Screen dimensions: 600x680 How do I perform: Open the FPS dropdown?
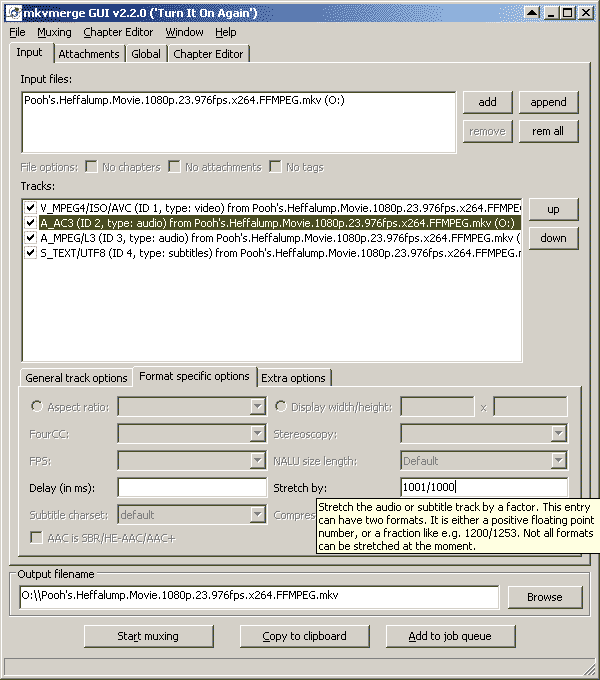(258, 460)
